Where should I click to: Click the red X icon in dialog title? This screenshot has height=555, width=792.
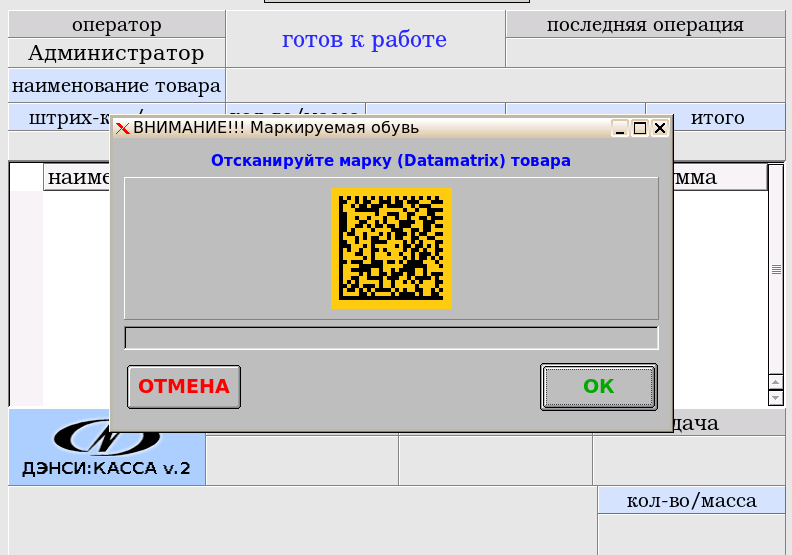122,128
